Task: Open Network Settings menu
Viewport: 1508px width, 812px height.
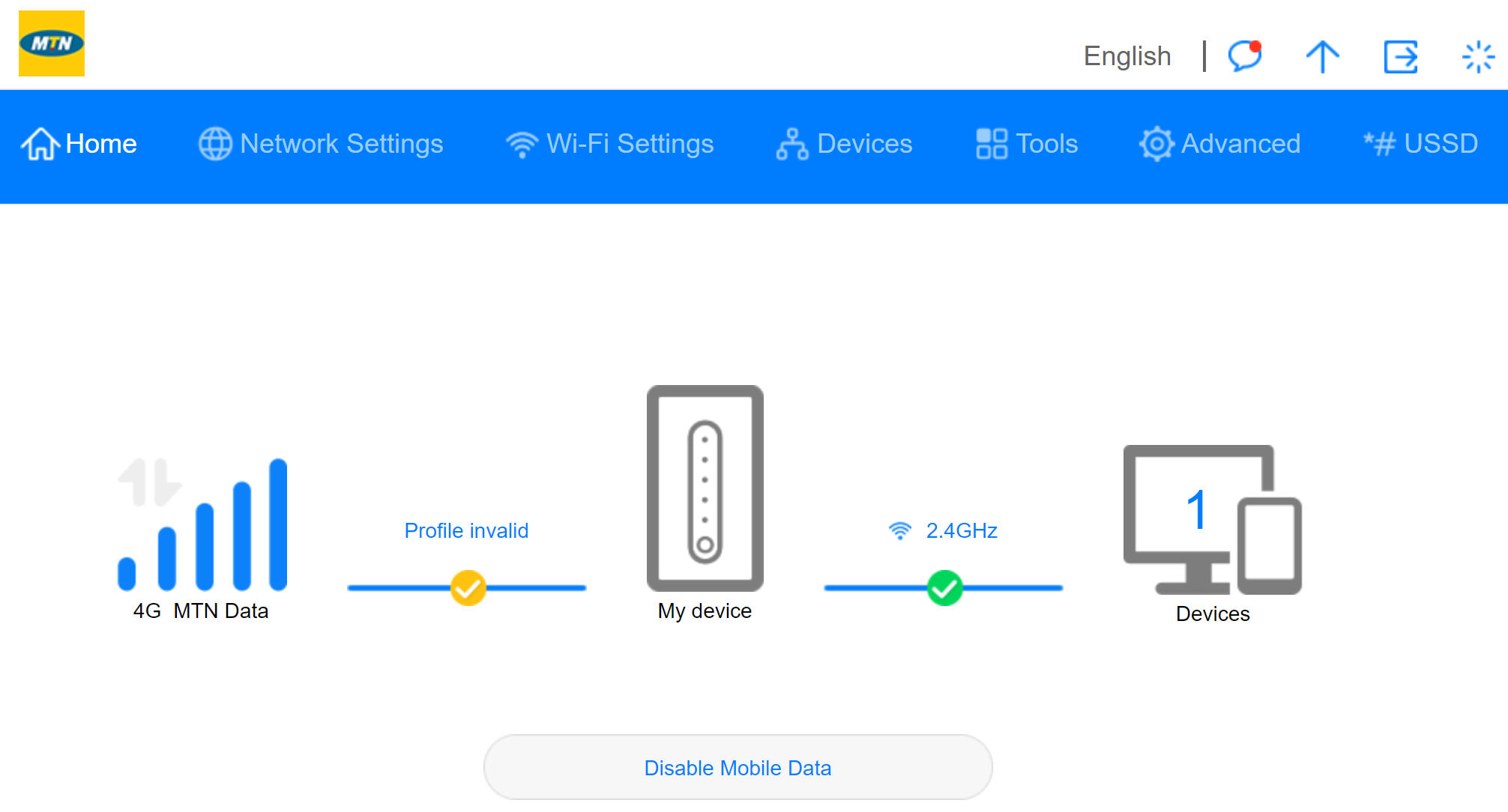Action: coord(321,144)
